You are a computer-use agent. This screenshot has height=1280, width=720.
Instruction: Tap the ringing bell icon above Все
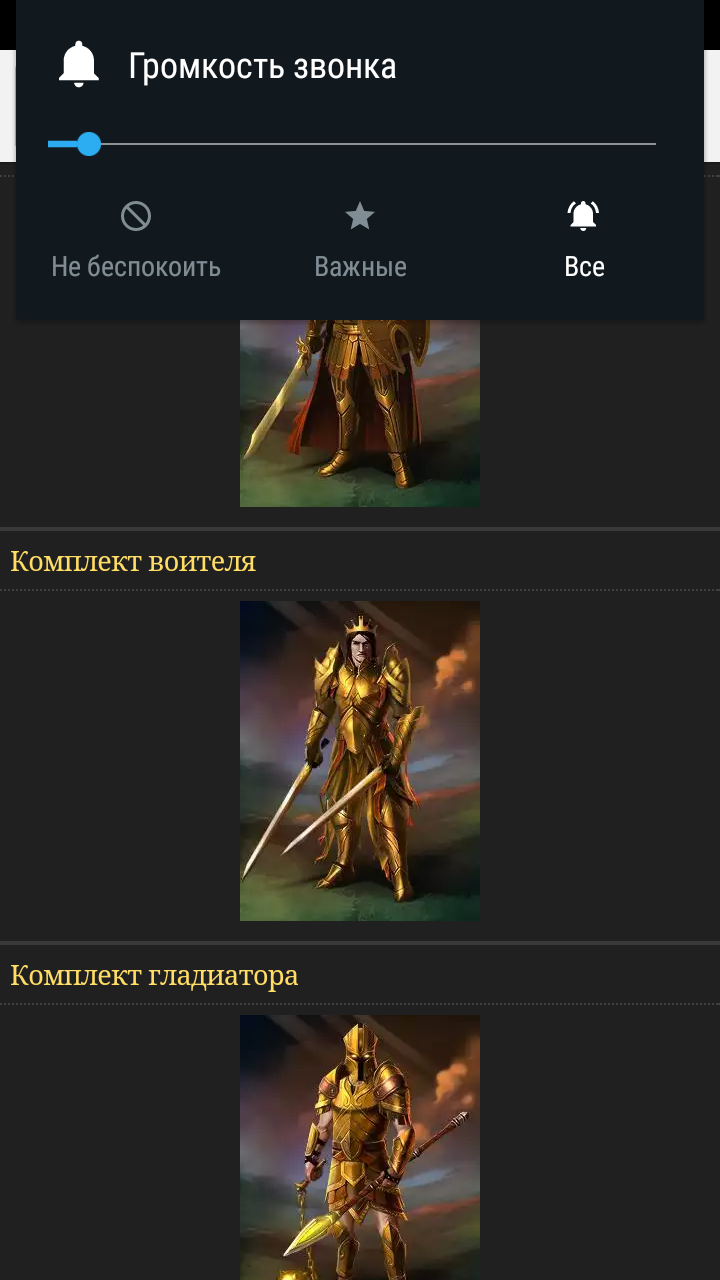tap(584, 215)
